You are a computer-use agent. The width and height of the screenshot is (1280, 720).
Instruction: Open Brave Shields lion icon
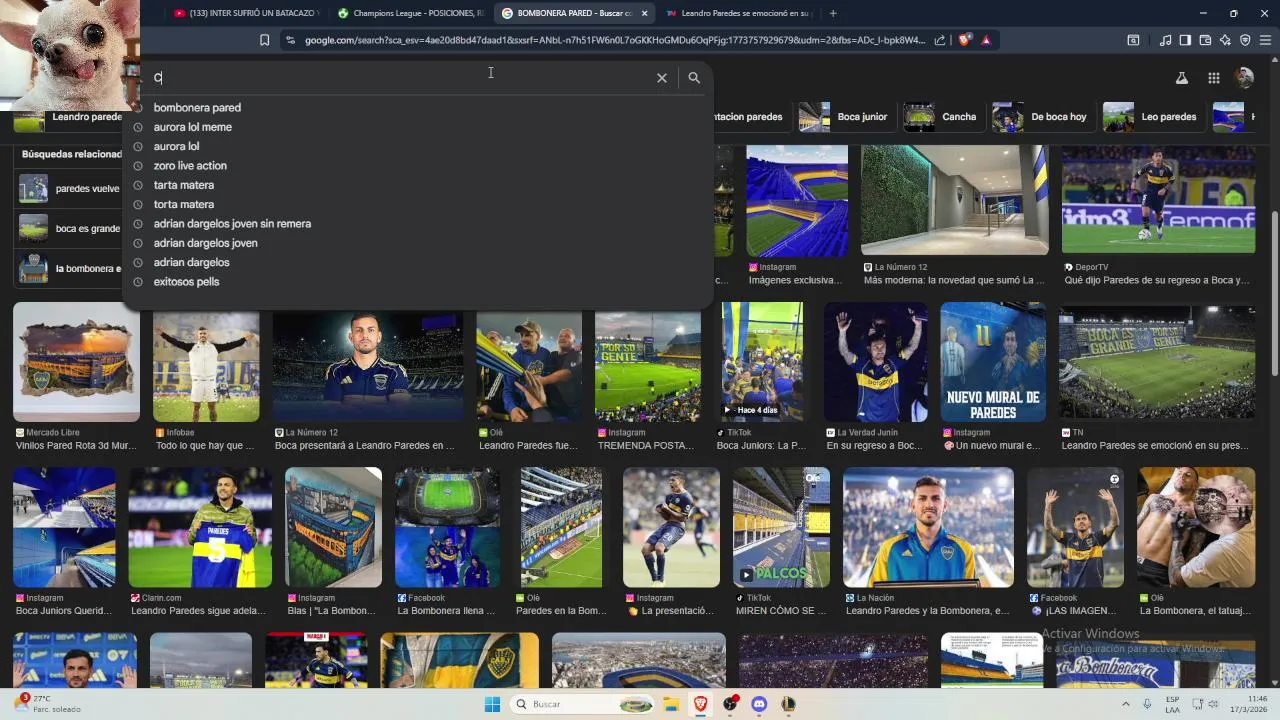[x=964, y=40]
